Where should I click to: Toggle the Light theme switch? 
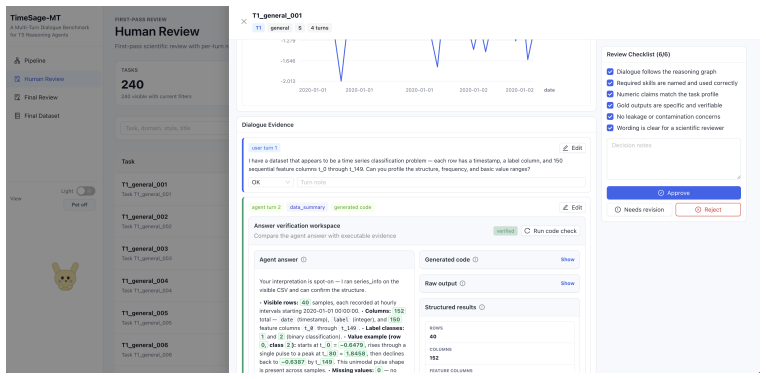click(86, 191)
